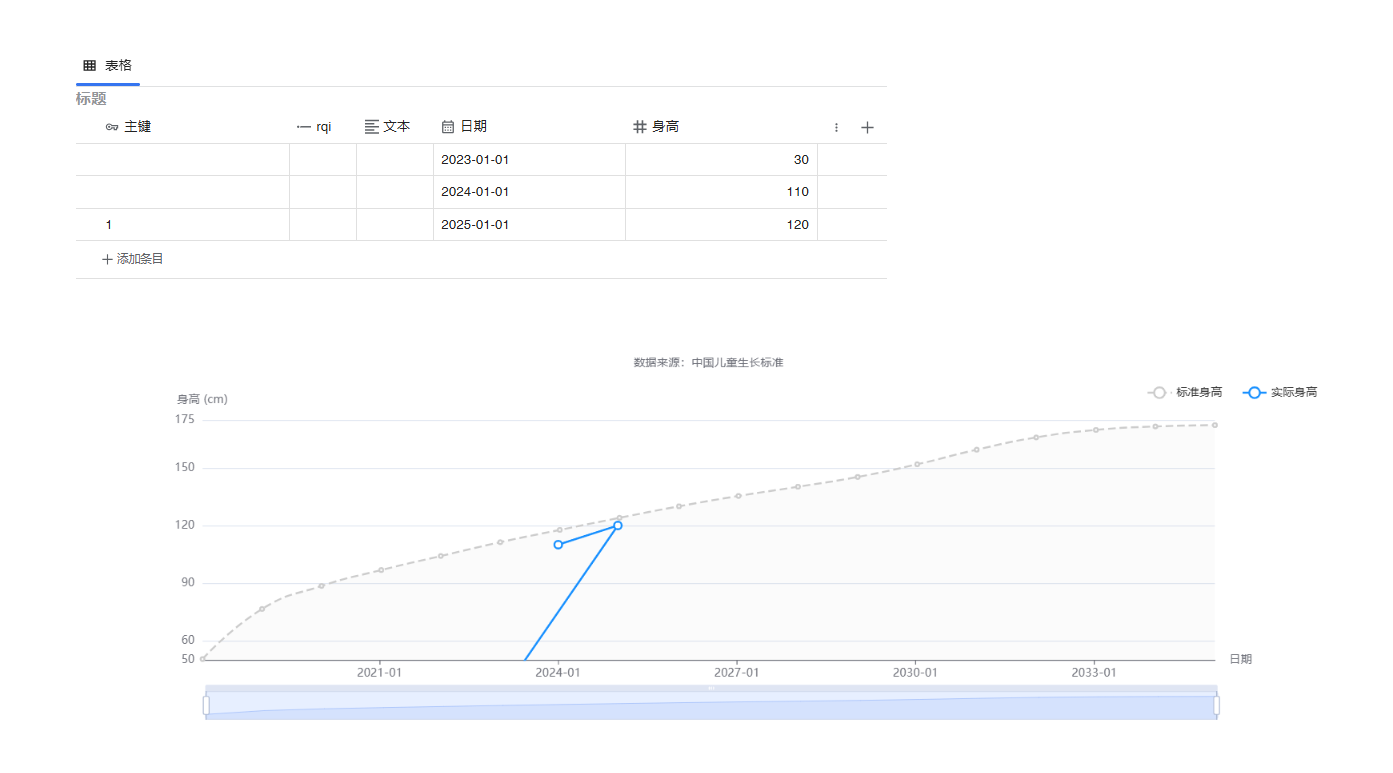Click the hash icon in 身高 header
1393x773 pixels.
[640, 127]
